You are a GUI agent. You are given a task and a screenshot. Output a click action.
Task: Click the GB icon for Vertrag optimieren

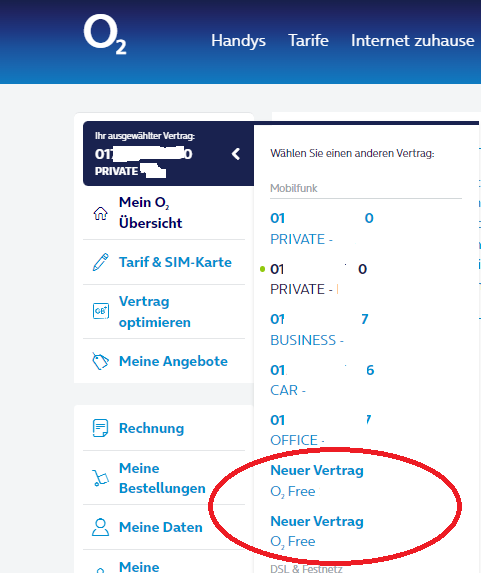coord(101,311)
